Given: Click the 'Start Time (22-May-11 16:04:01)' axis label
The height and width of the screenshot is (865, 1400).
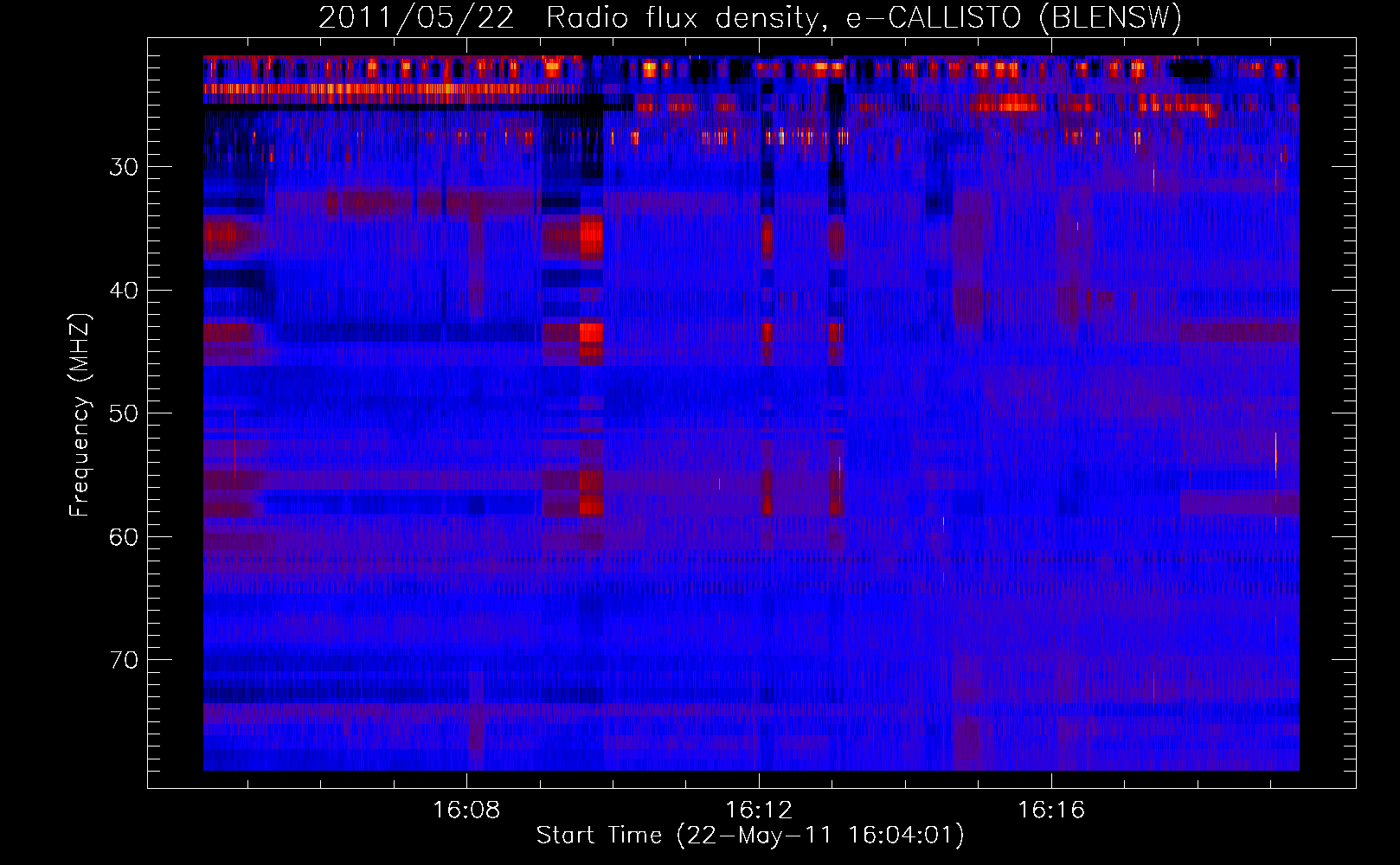Looking at the screenshot, I should click(x=750, y=836).
